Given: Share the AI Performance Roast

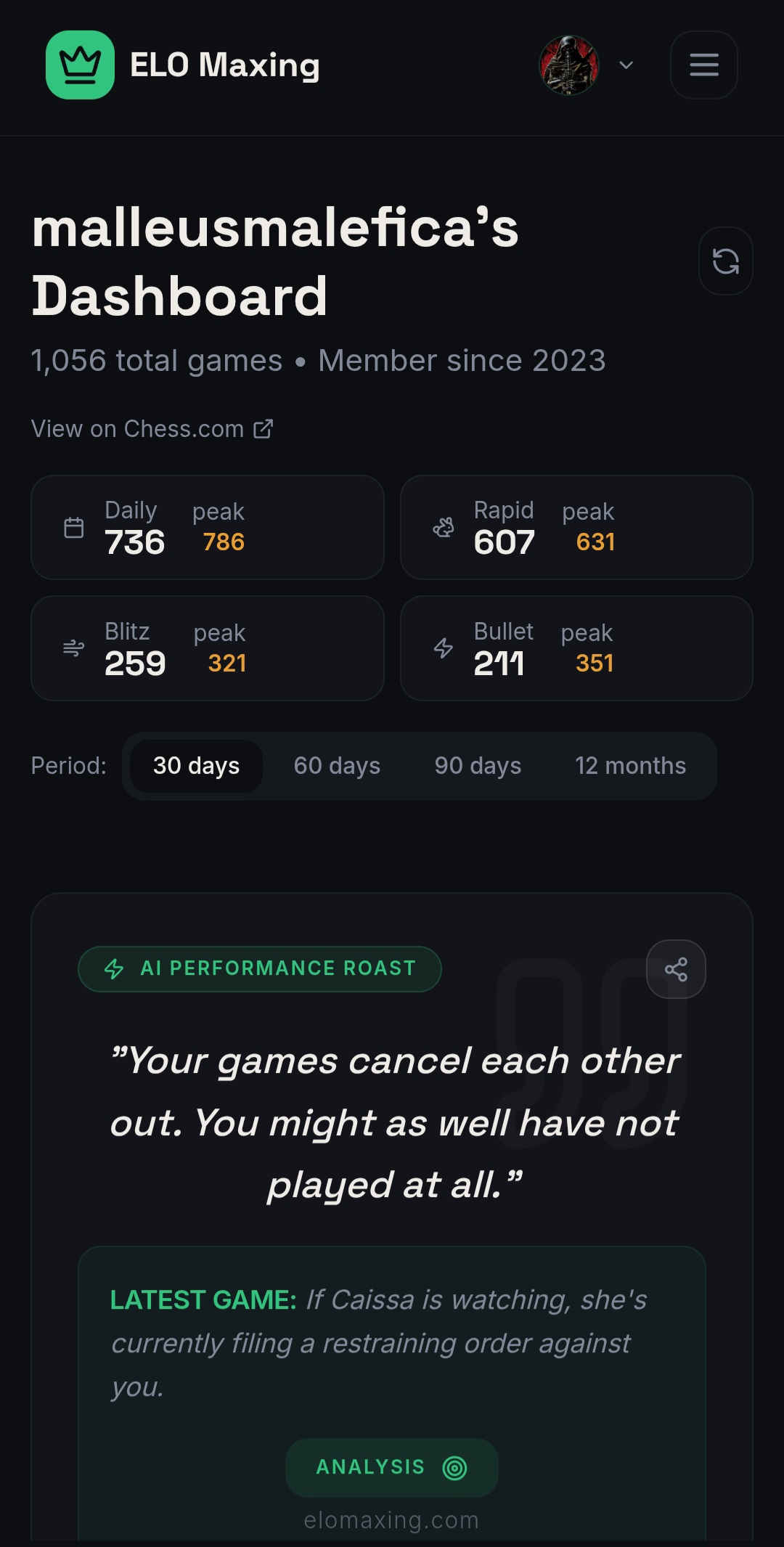Looking at the screenshot, I should click(675, 968).
